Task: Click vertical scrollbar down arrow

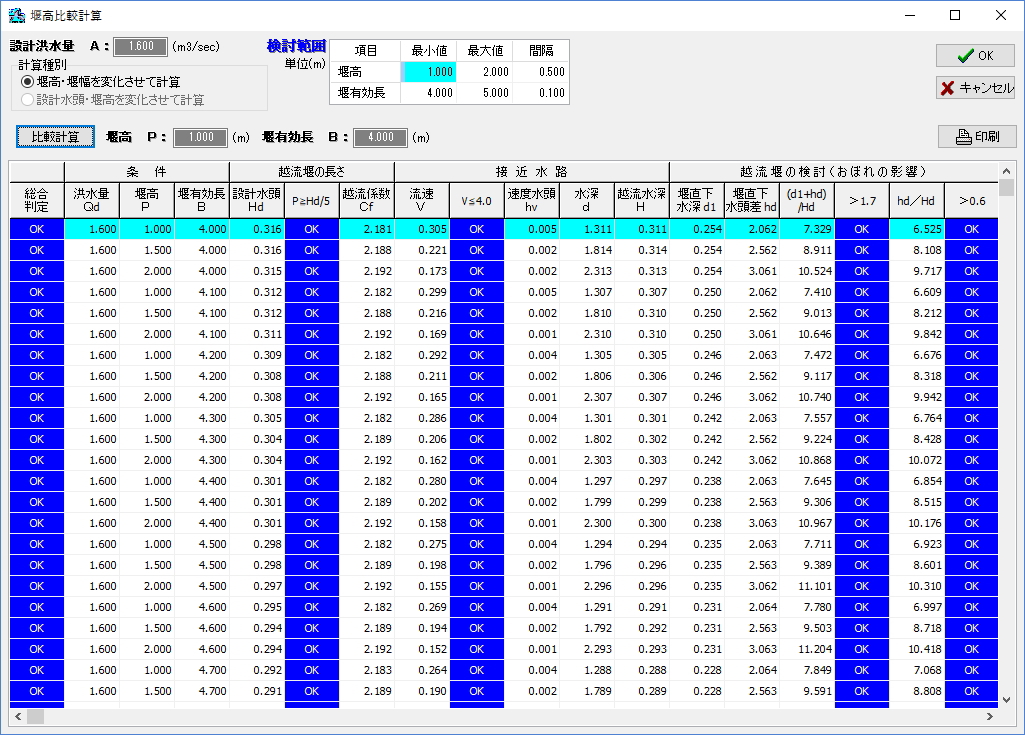Action: coord(1007,700)
